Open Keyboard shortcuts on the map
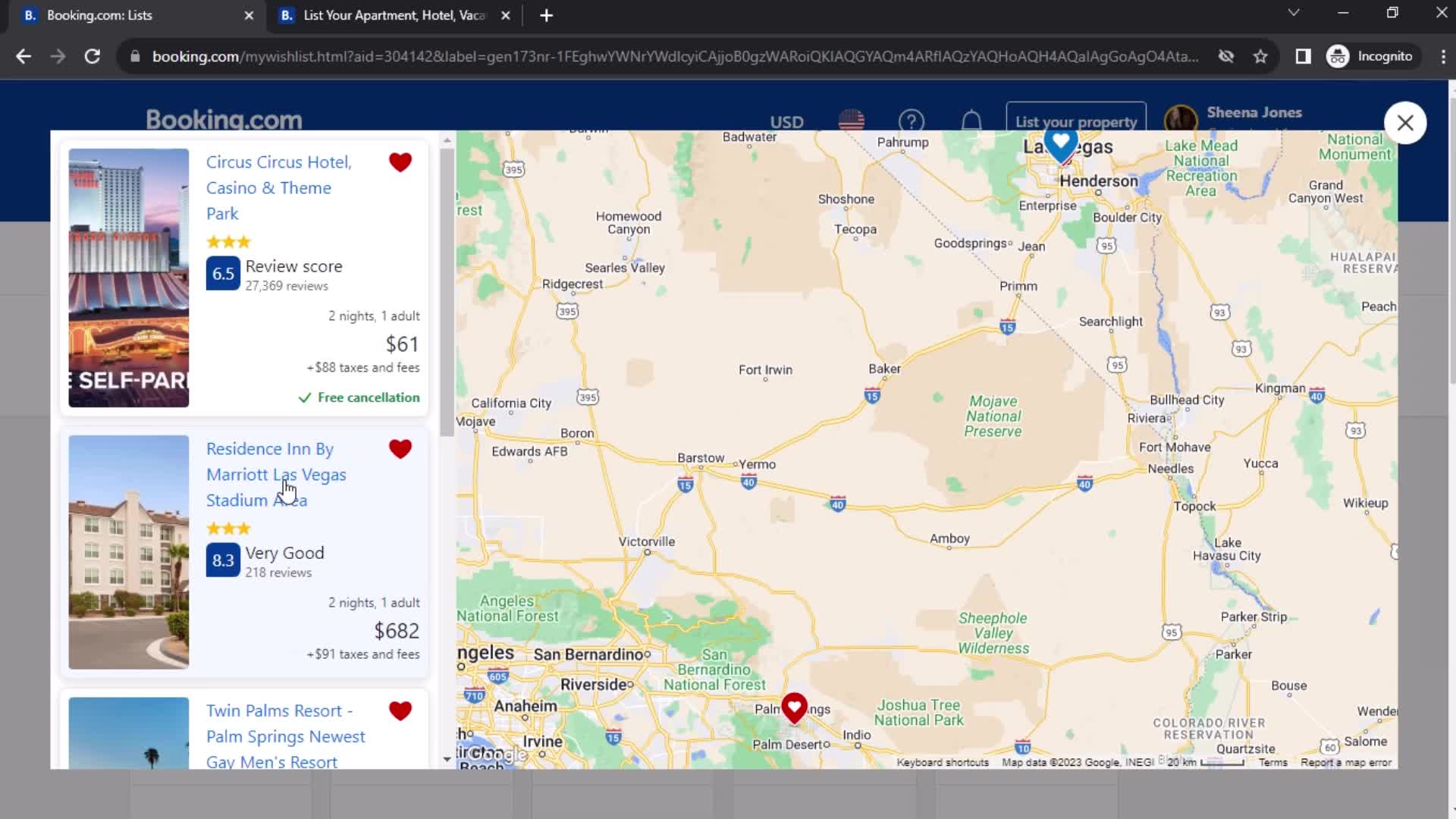The width and height of the screenshot is (1456, 819). click(x=943, y=763)
